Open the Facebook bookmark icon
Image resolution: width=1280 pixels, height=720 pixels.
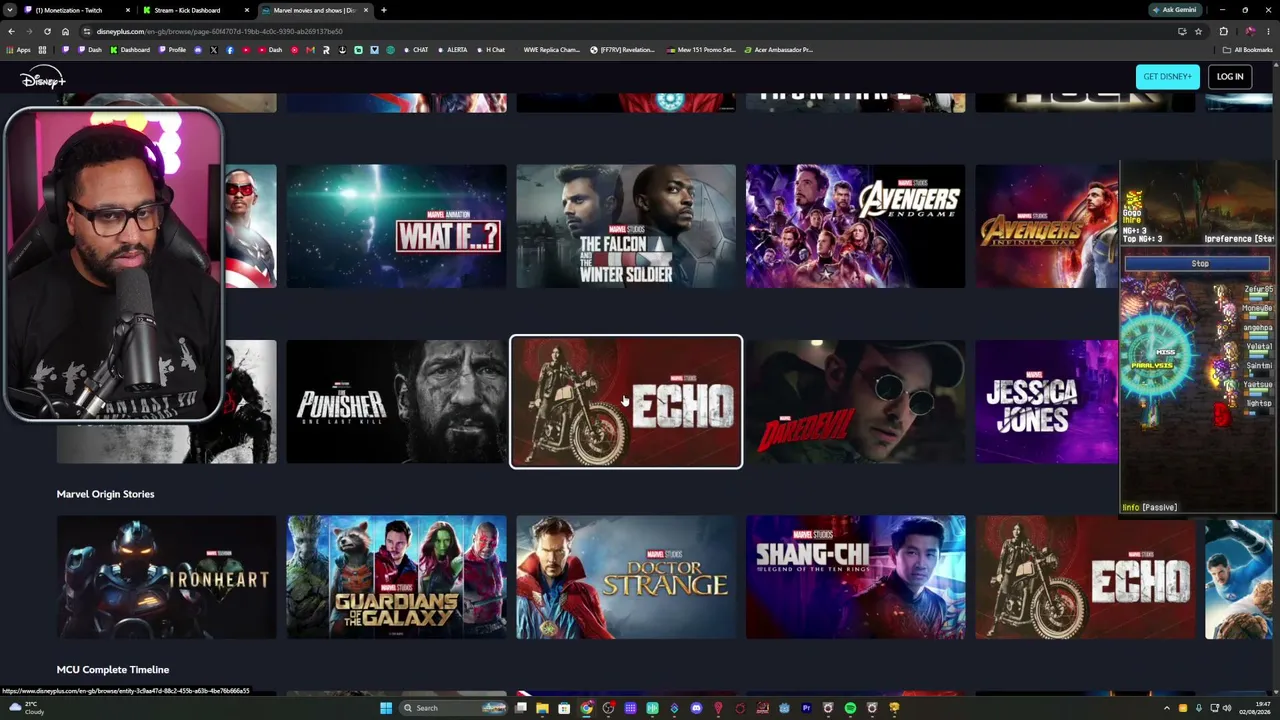click(230, 50)
